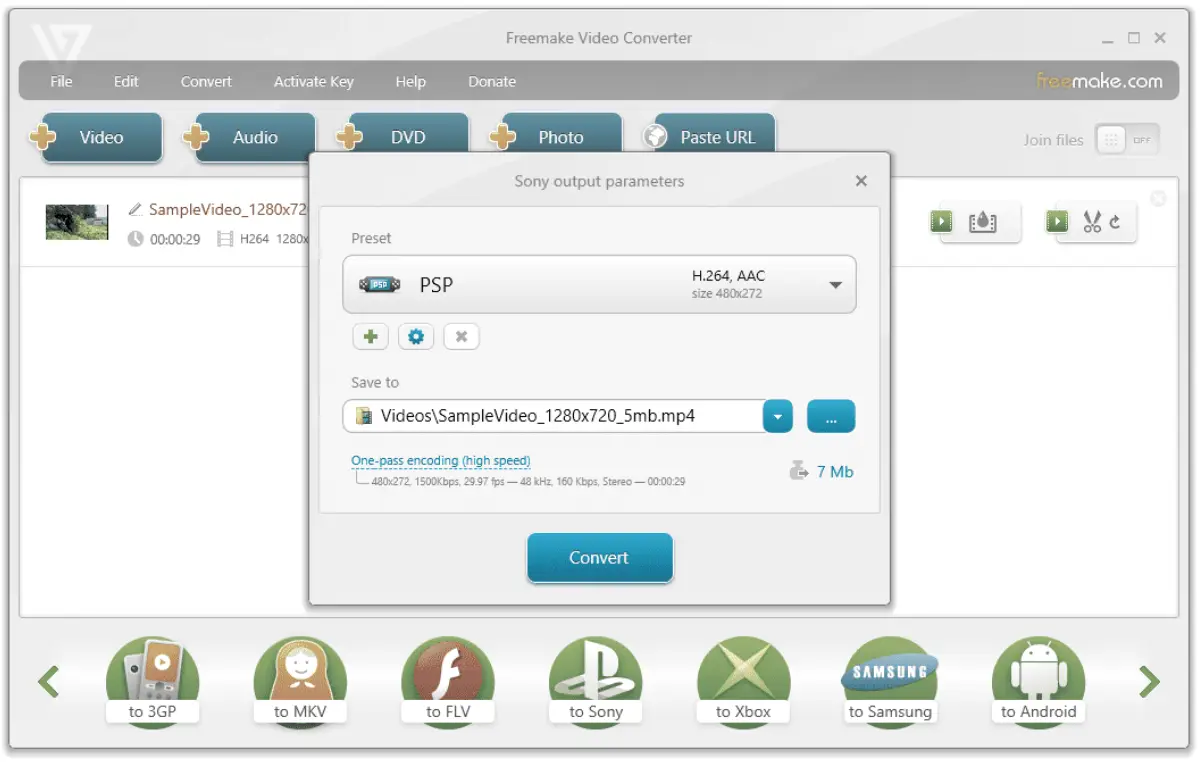The width and height of the screenshot is (1200, 762).
Task: Add photos with the Photo button
Action: coord(556,135)
